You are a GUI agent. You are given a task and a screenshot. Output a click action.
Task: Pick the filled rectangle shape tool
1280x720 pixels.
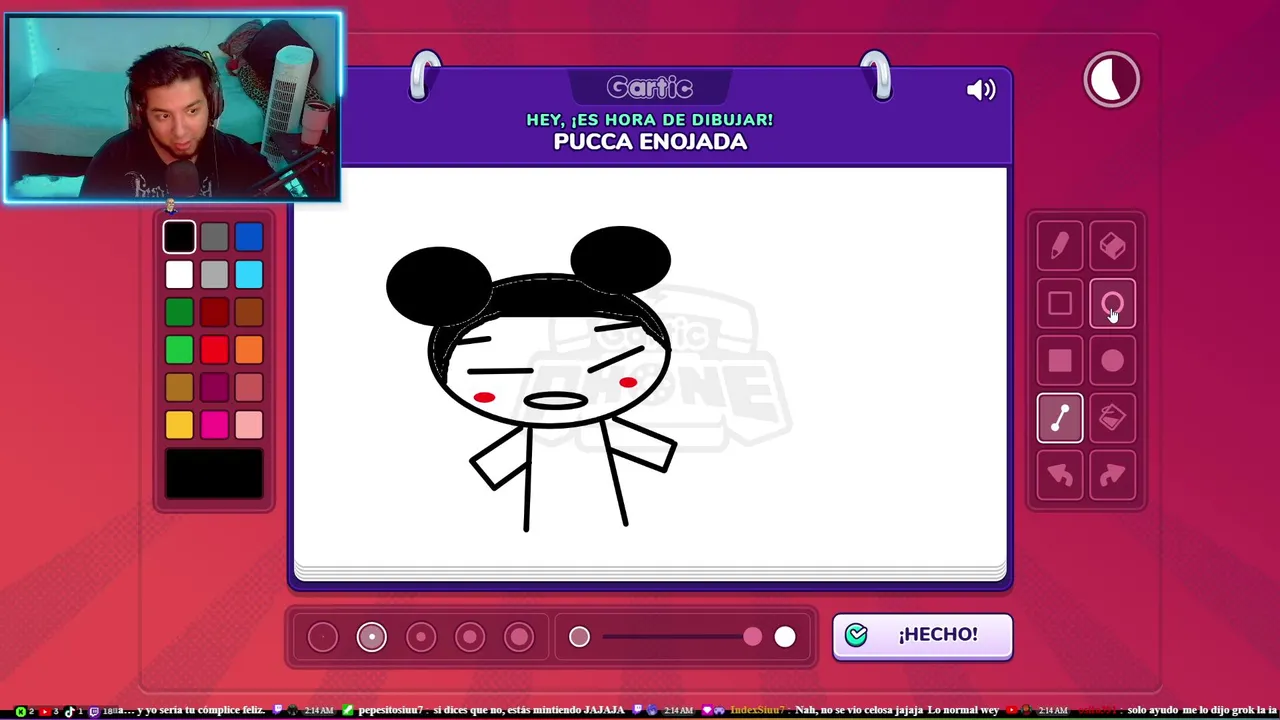pos(1060,361)
